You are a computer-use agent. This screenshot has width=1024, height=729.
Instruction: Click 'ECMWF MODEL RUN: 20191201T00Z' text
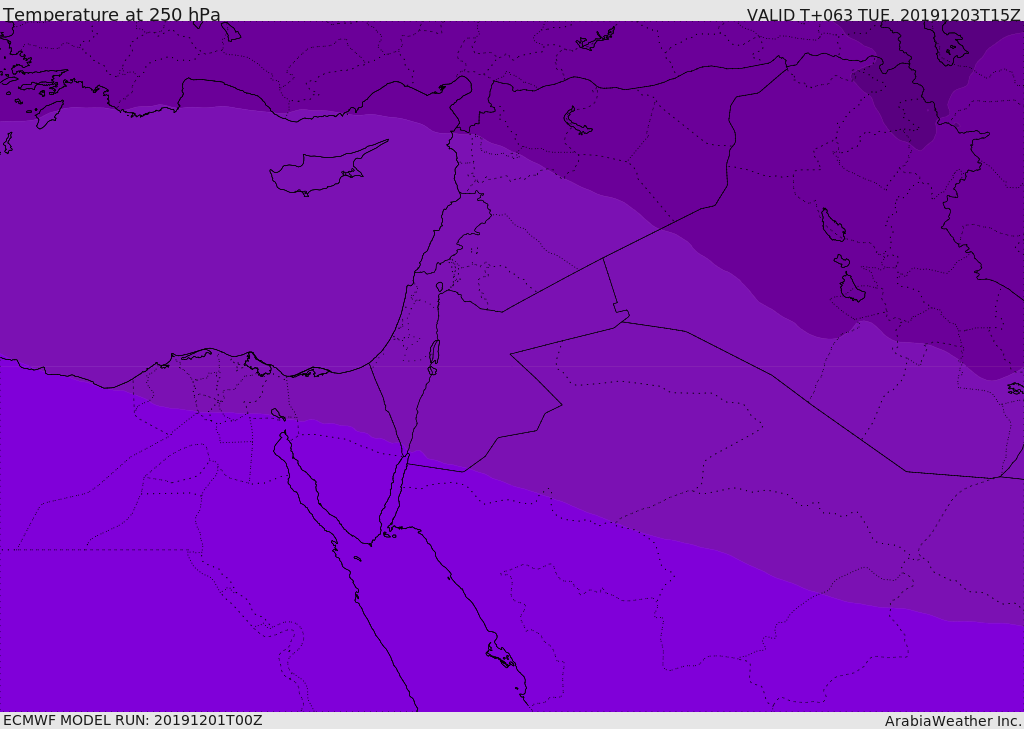point(133,720)
